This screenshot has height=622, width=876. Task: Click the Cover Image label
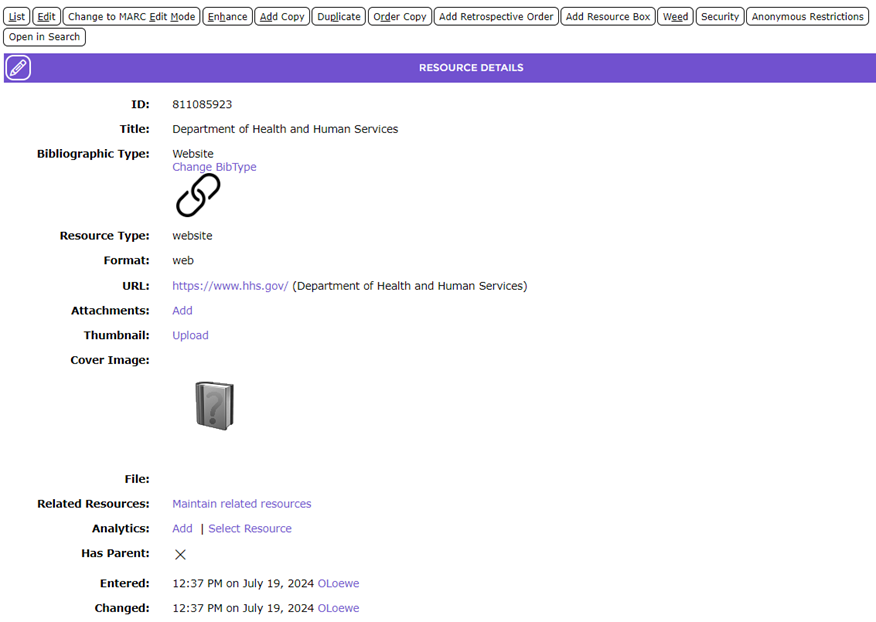coord(110,360)
